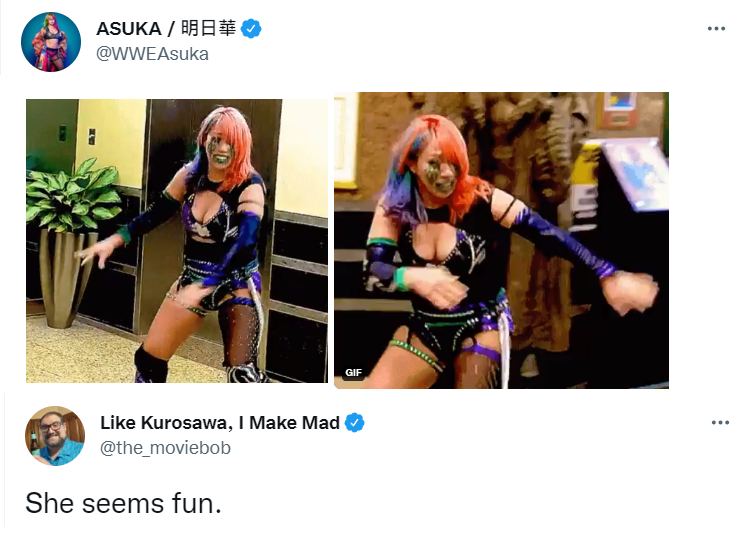This screenshot has width=745, height=535.
Task: Click the framed poster in the GIF background
Action: tap(619, 110)
